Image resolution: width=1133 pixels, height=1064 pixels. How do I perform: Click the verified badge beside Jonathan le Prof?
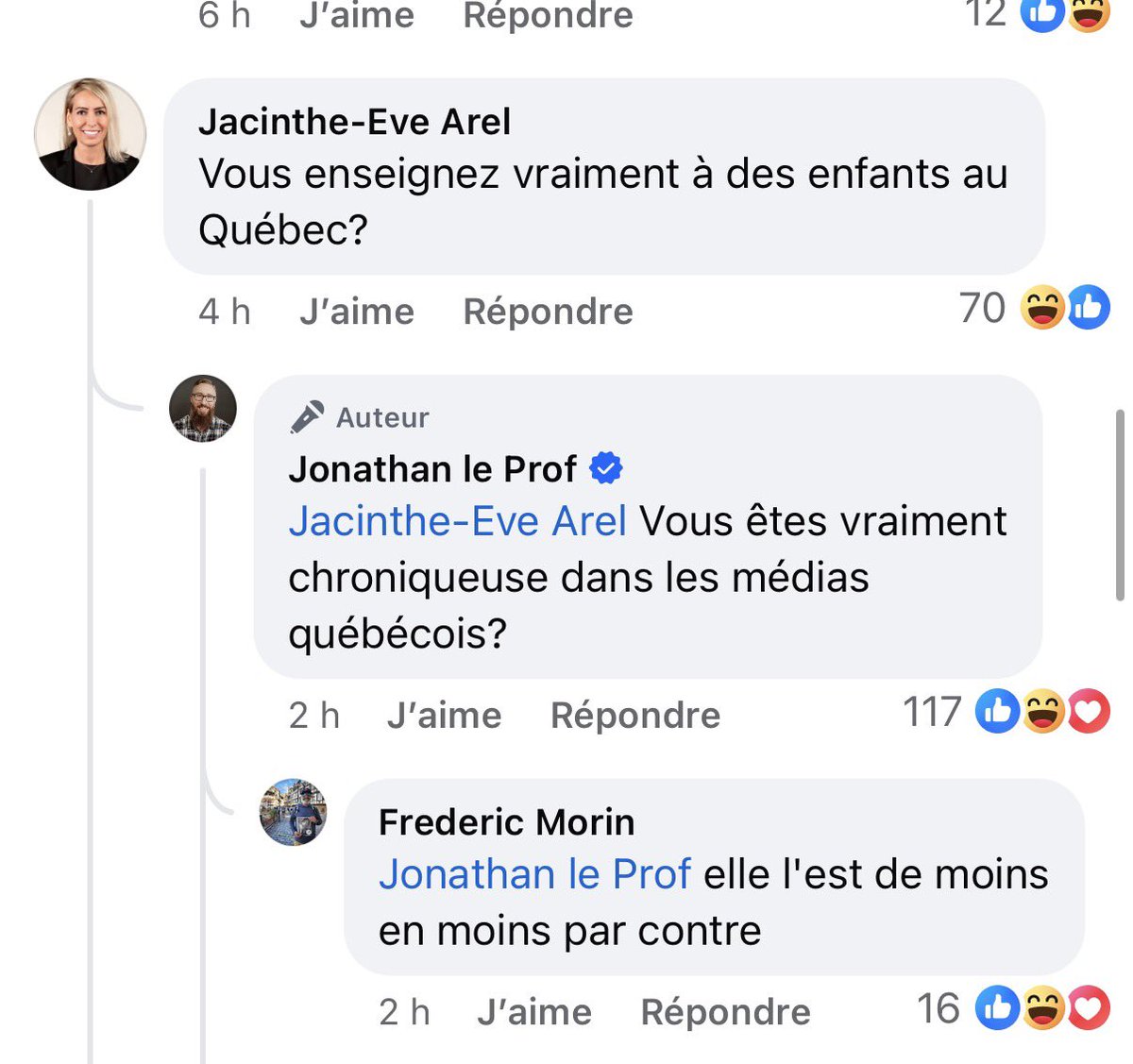[606, 468]
